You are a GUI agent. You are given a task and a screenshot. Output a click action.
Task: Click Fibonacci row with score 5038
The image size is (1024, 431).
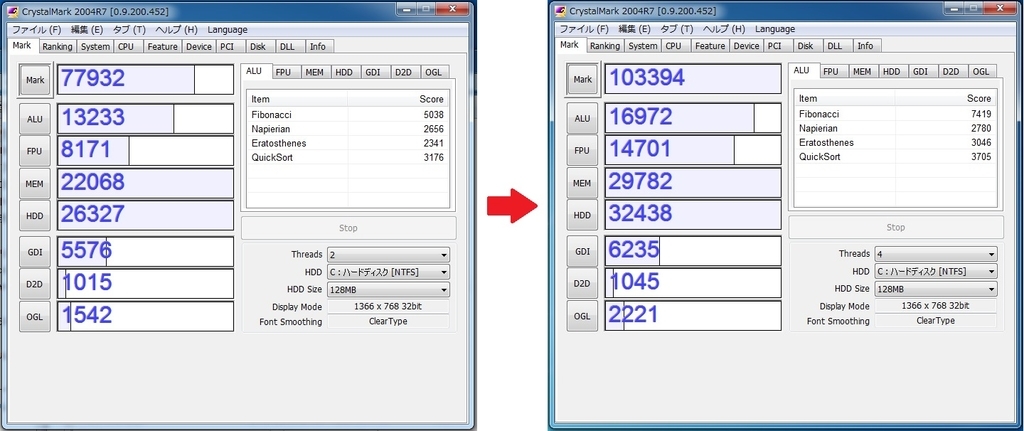pyautogui.click(x=347, y=114)
